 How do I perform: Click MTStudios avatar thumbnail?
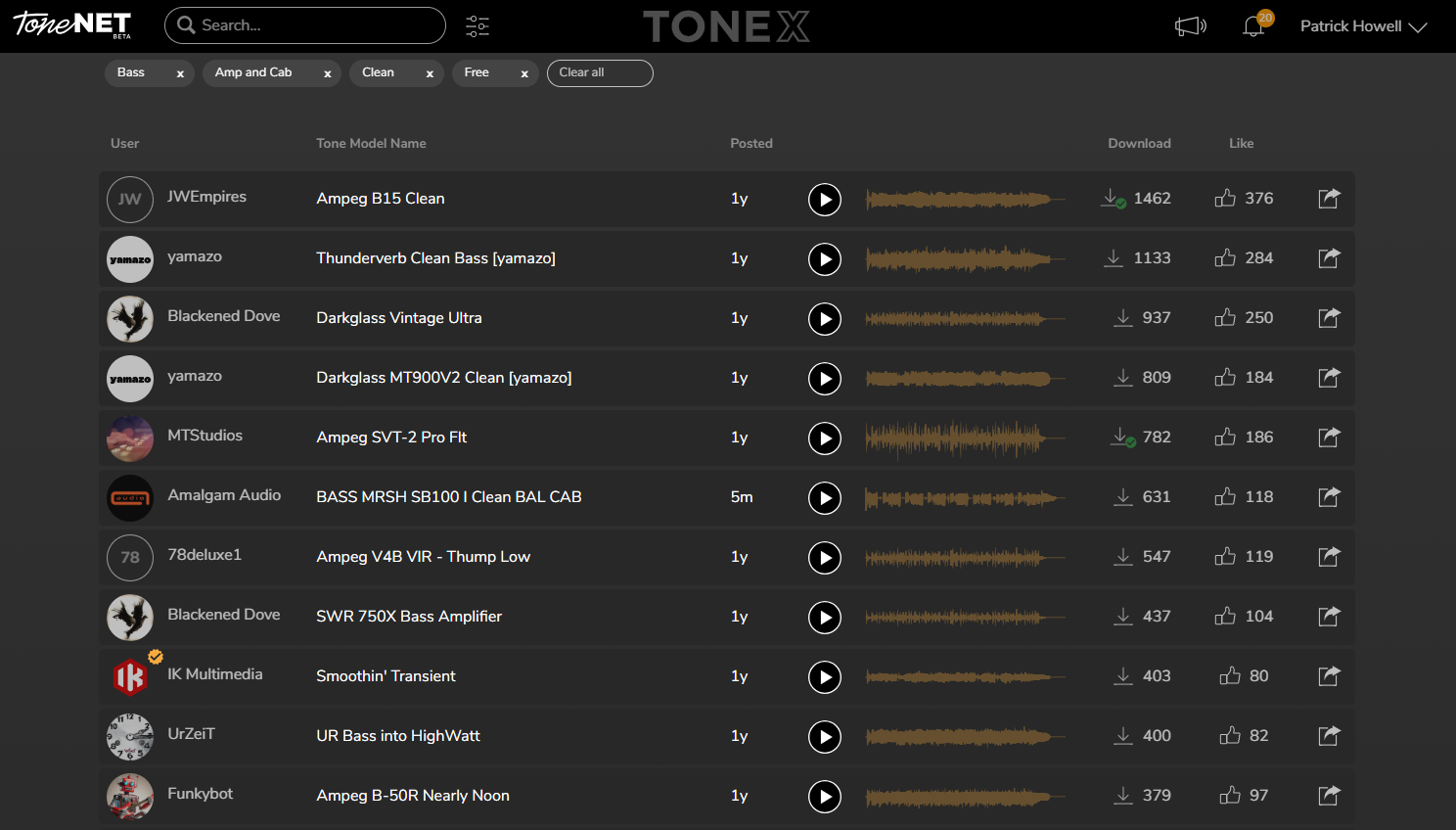coord(130,438)
